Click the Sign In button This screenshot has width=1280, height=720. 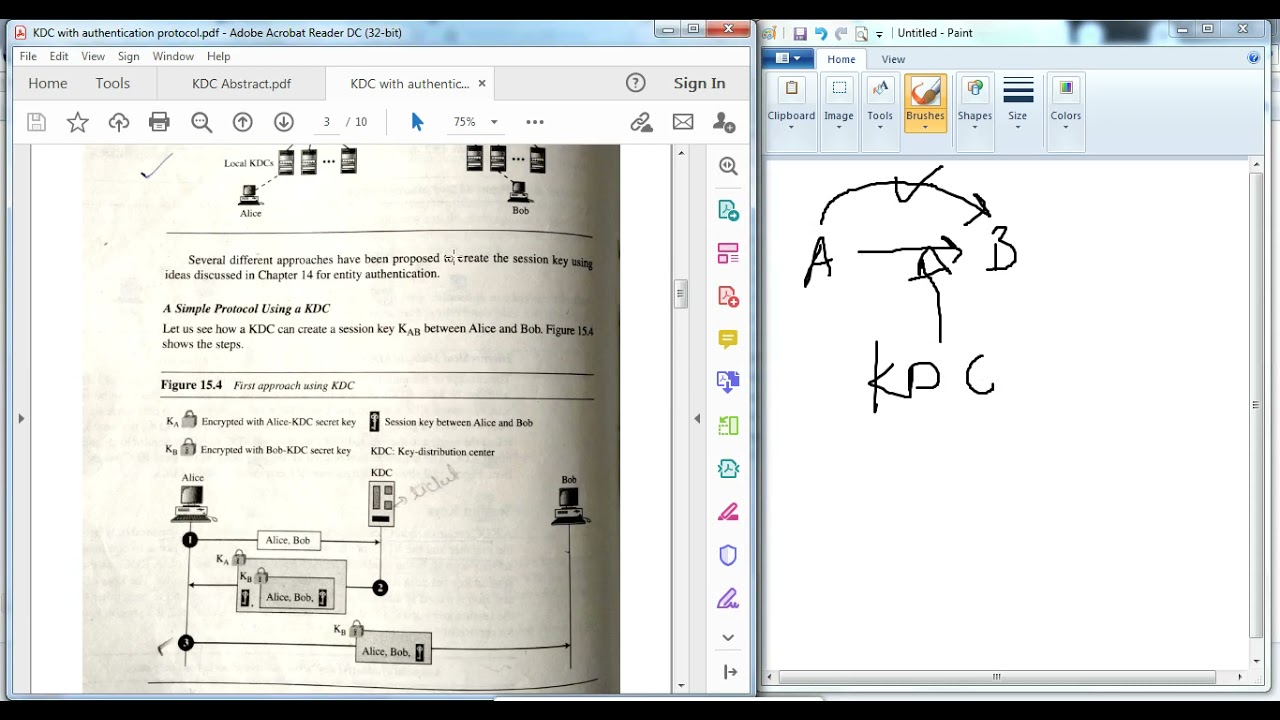click(699, 83)
